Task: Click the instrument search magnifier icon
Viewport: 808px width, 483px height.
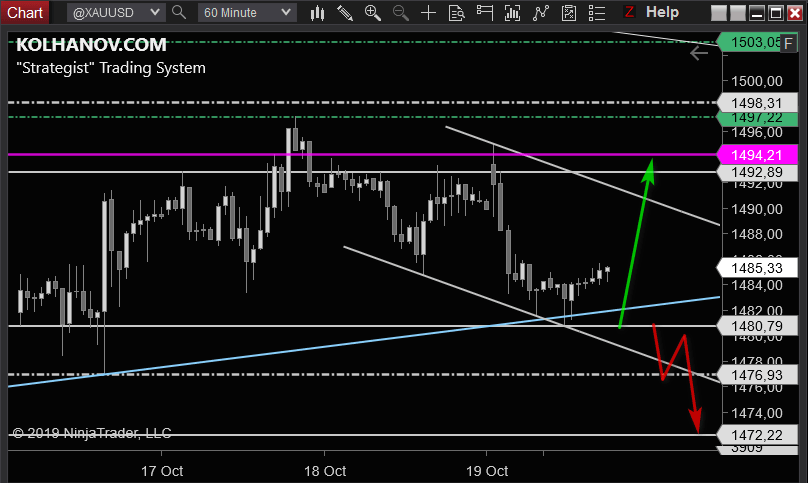Action: coord(179,12)
